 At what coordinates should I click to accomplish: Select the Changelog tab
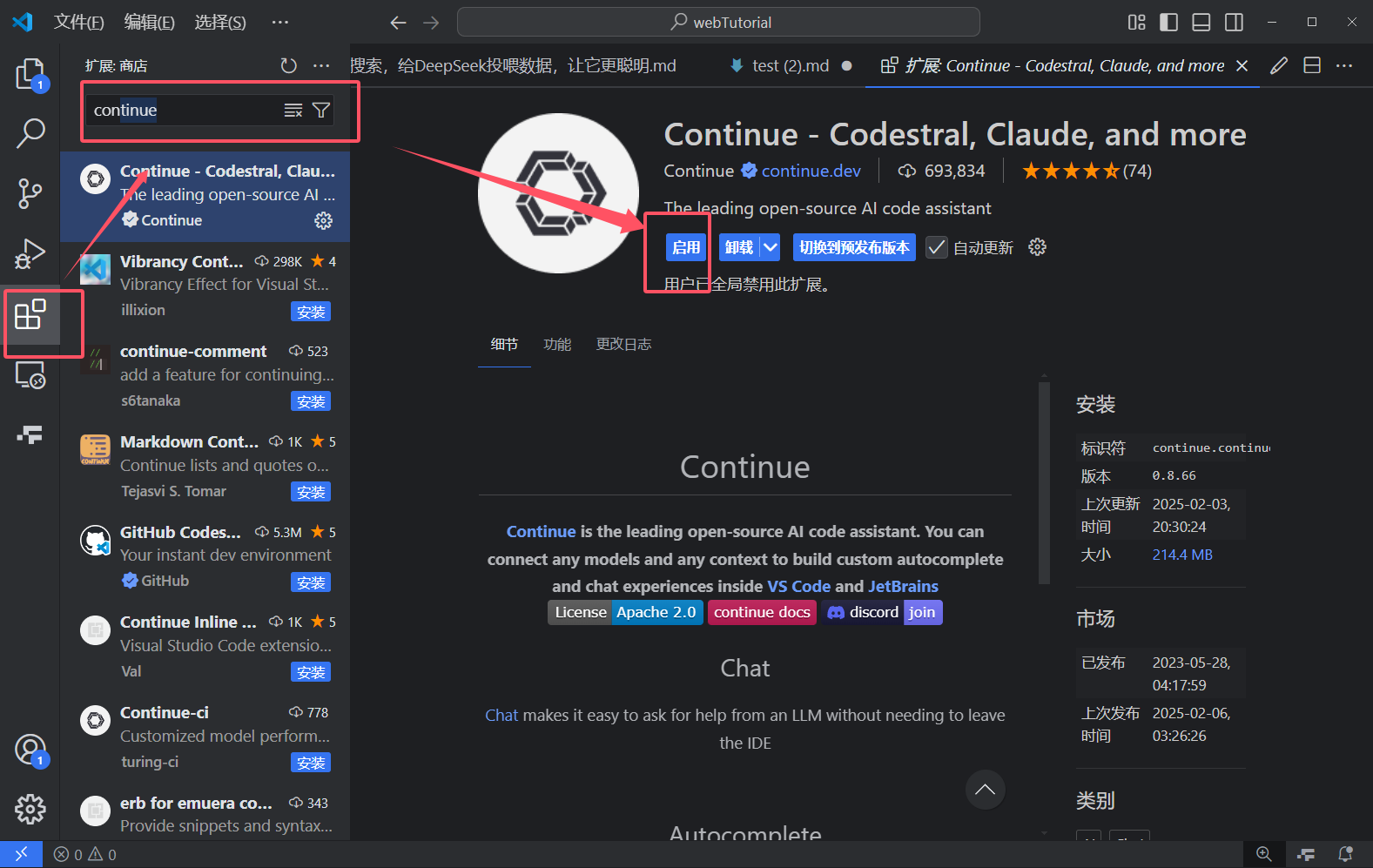coord(623,344)
